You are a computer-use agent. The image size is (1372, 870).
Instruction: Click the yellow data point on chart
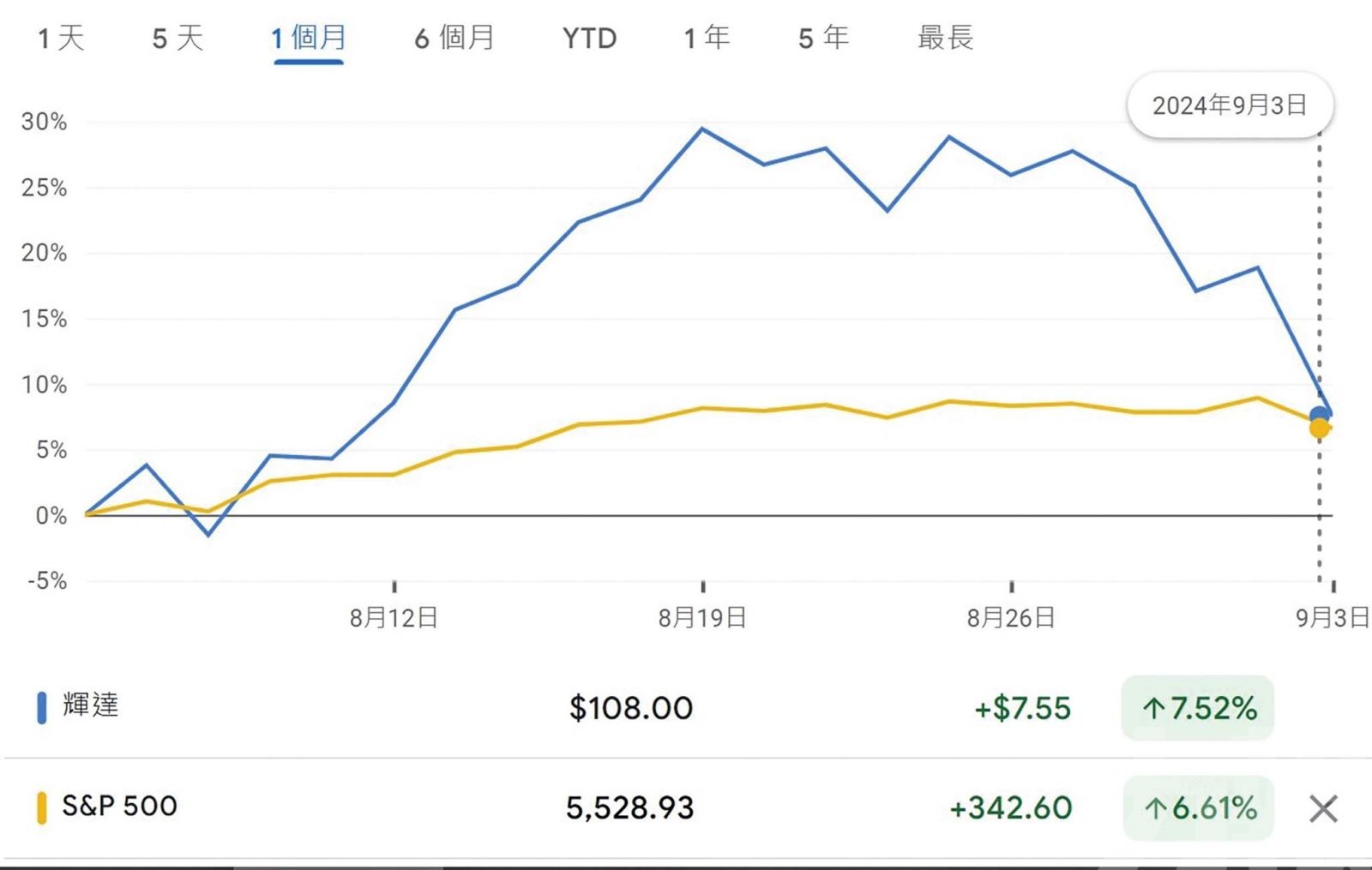pyautogui.click(x=1320, y=428)
